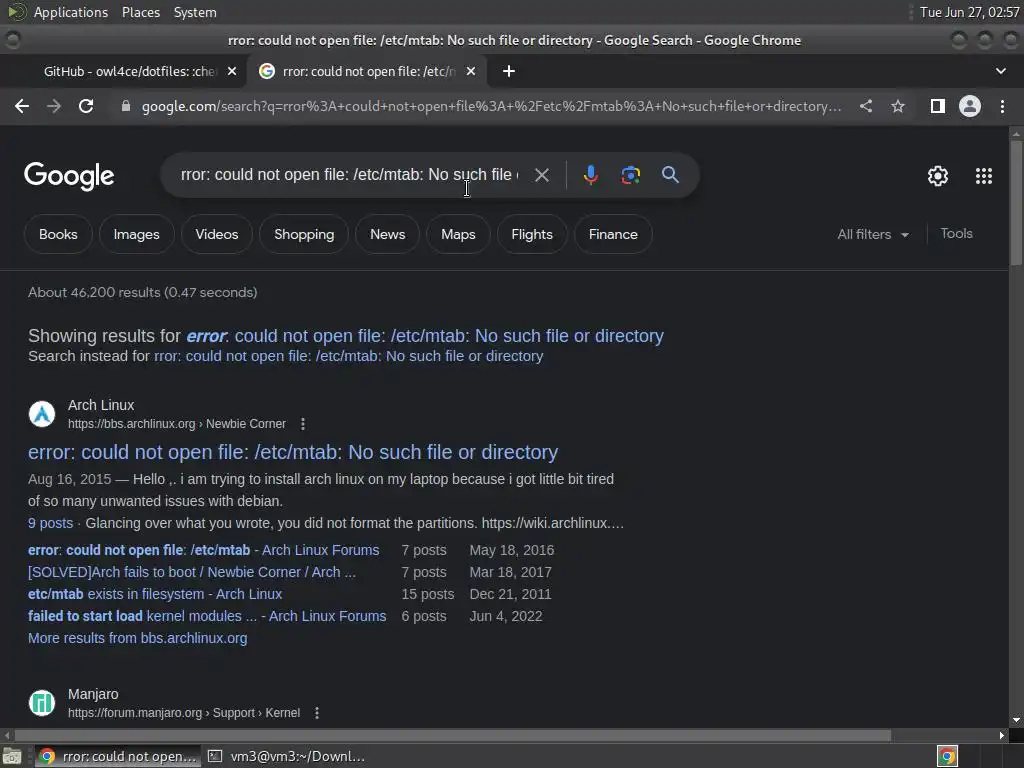Submit search with magnifier icon

coord(670,175)
